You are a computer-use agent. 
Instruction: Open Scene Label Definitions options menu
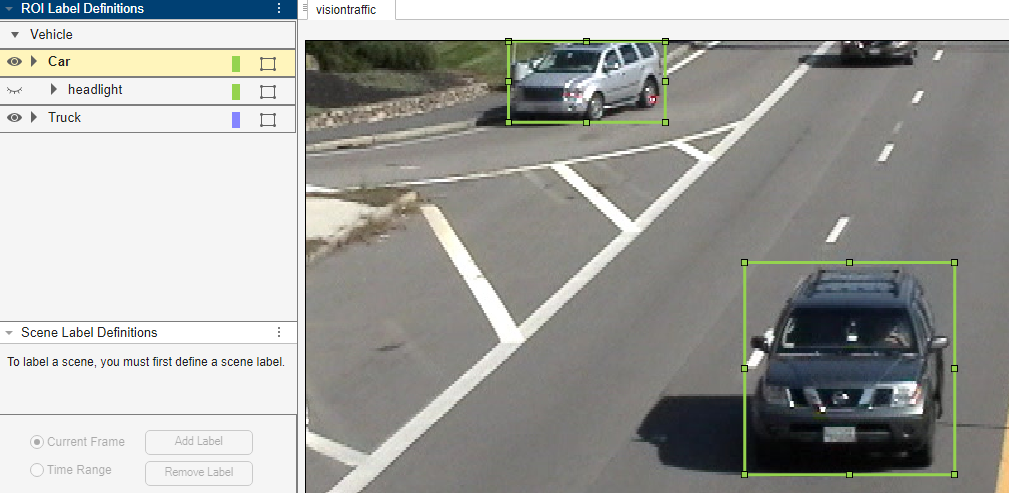279,332
